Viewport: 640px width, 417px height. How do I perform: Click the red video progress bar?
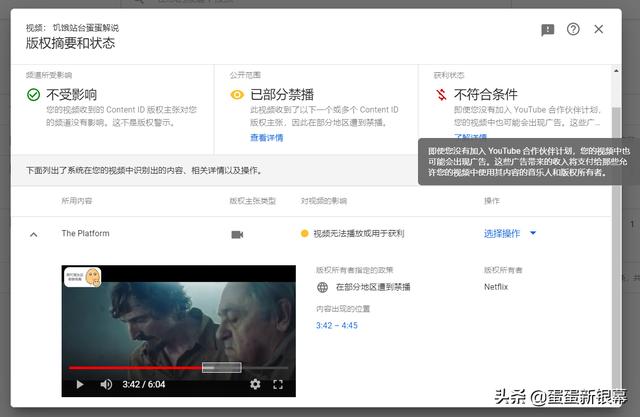[135, 368]
